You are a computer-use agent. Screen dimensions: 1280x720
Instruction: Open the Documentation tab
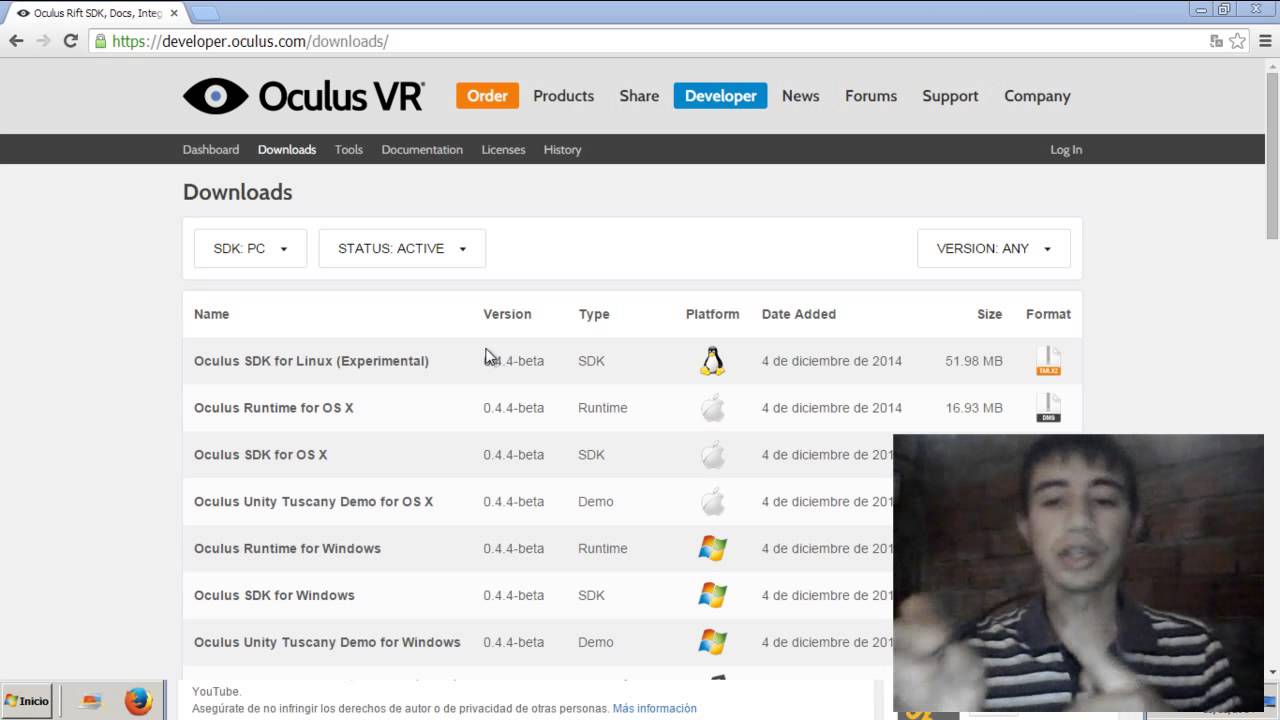click(x=422, y=150)
